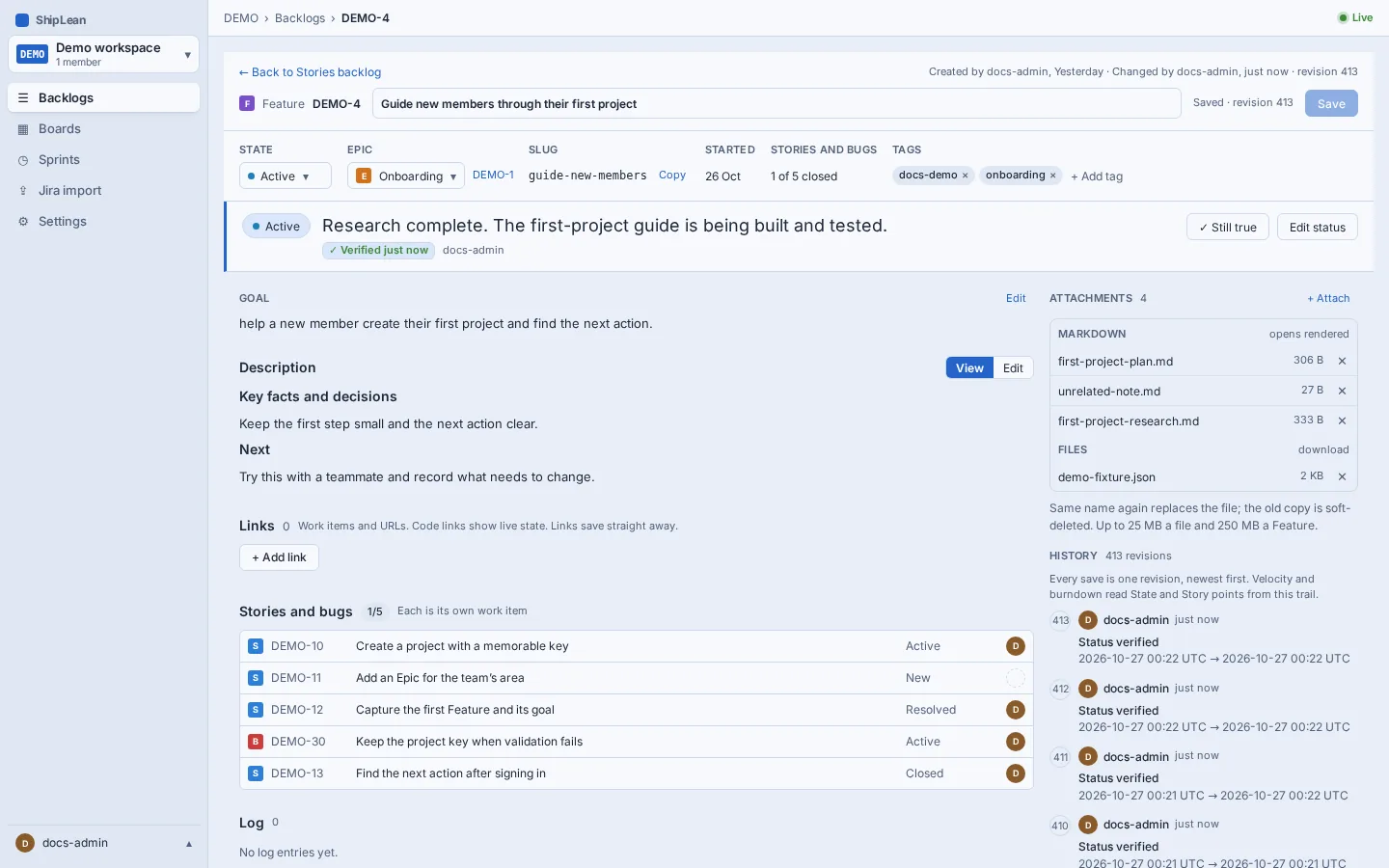1389x868 pixels.
Task: Click the Jira import icon in sidebar
Action: 23,191
